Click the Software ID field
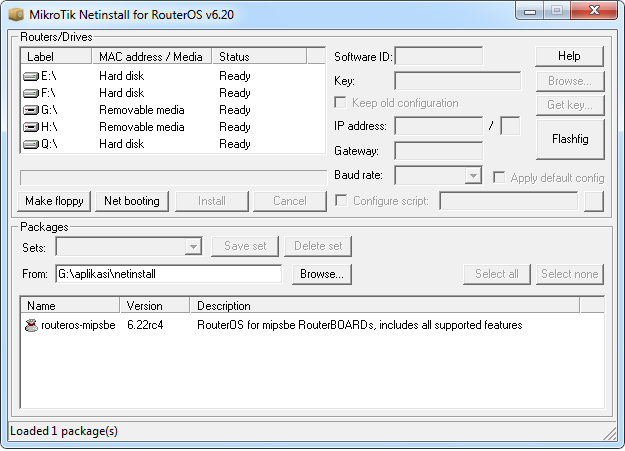This screenshot has height=451, width=625. [438, 56]
